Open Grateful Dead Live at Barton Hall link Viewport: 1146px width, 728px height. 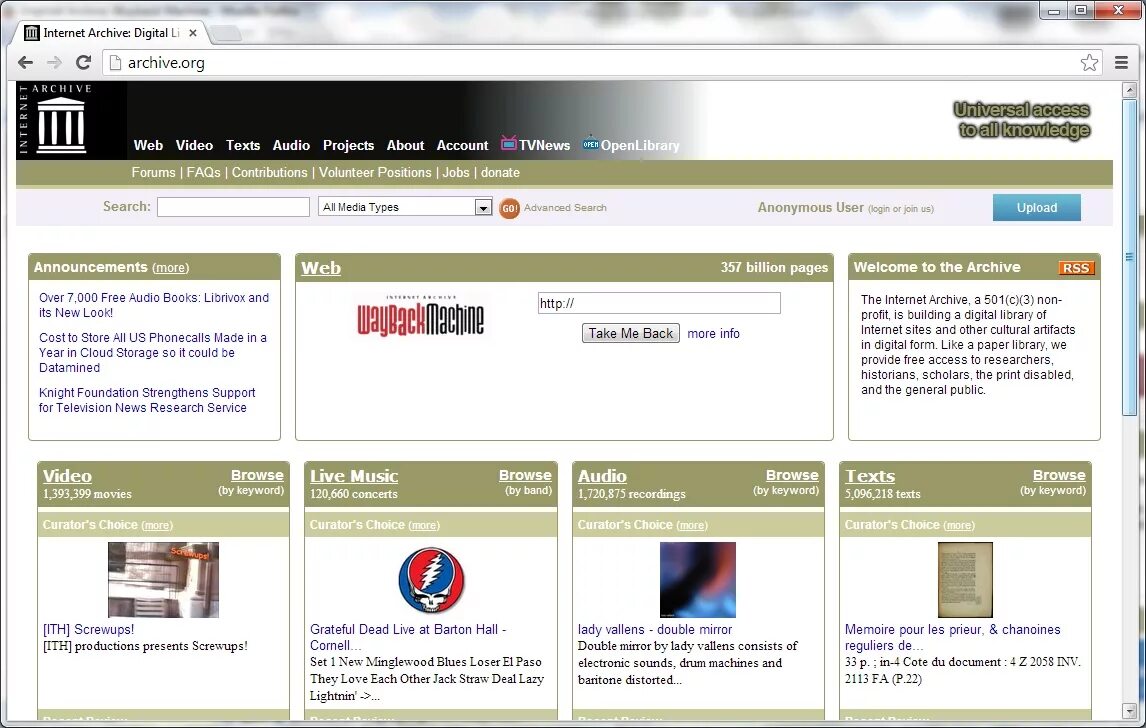[408, 637]
